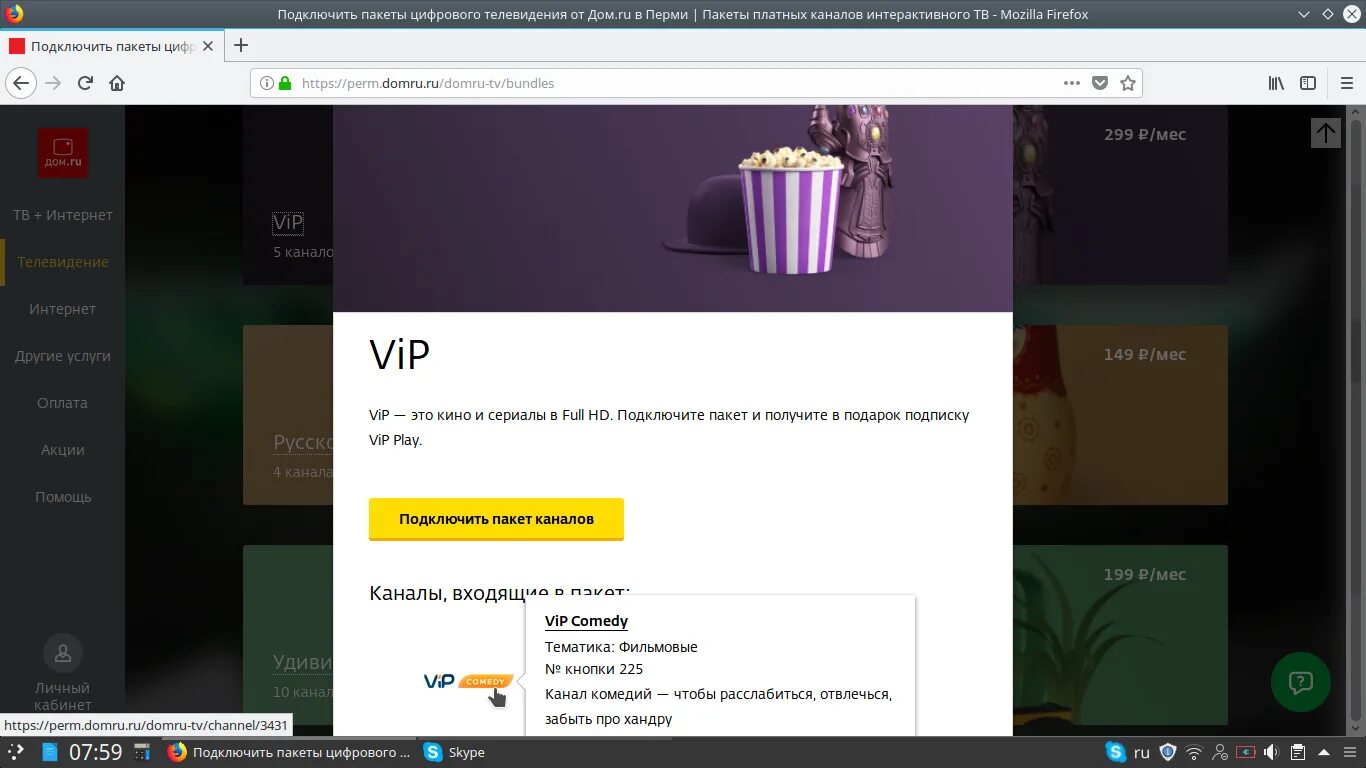Open the Firefox Library icon
Image resolution: width=1366 pixels, height=768 pixels.
click(1276, 83)
